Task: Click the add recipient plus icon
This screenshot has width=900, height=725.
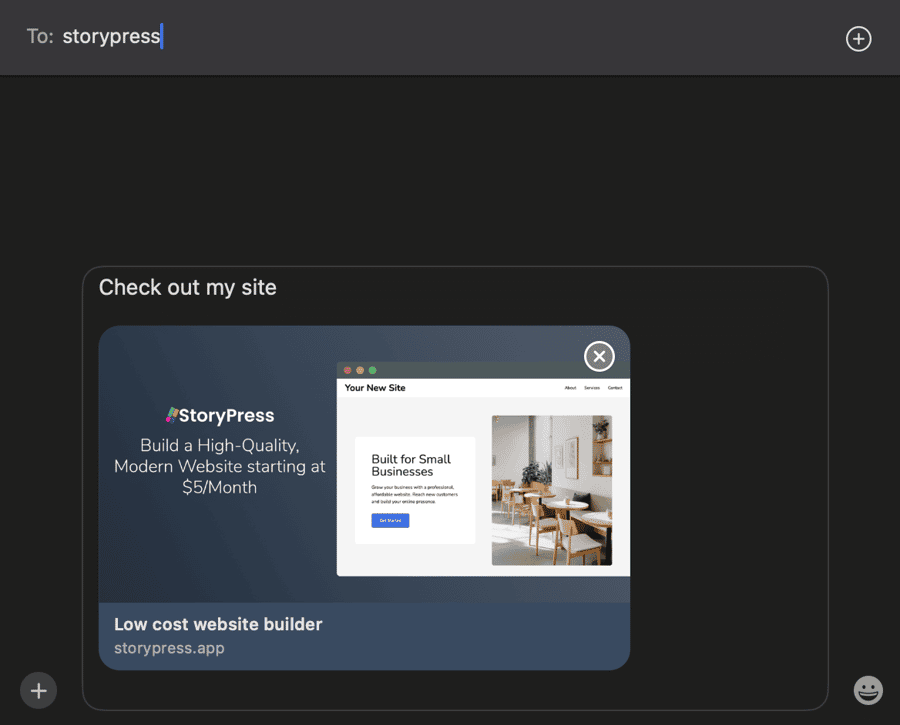Action: pyautogui.click(x=858, y=38)
